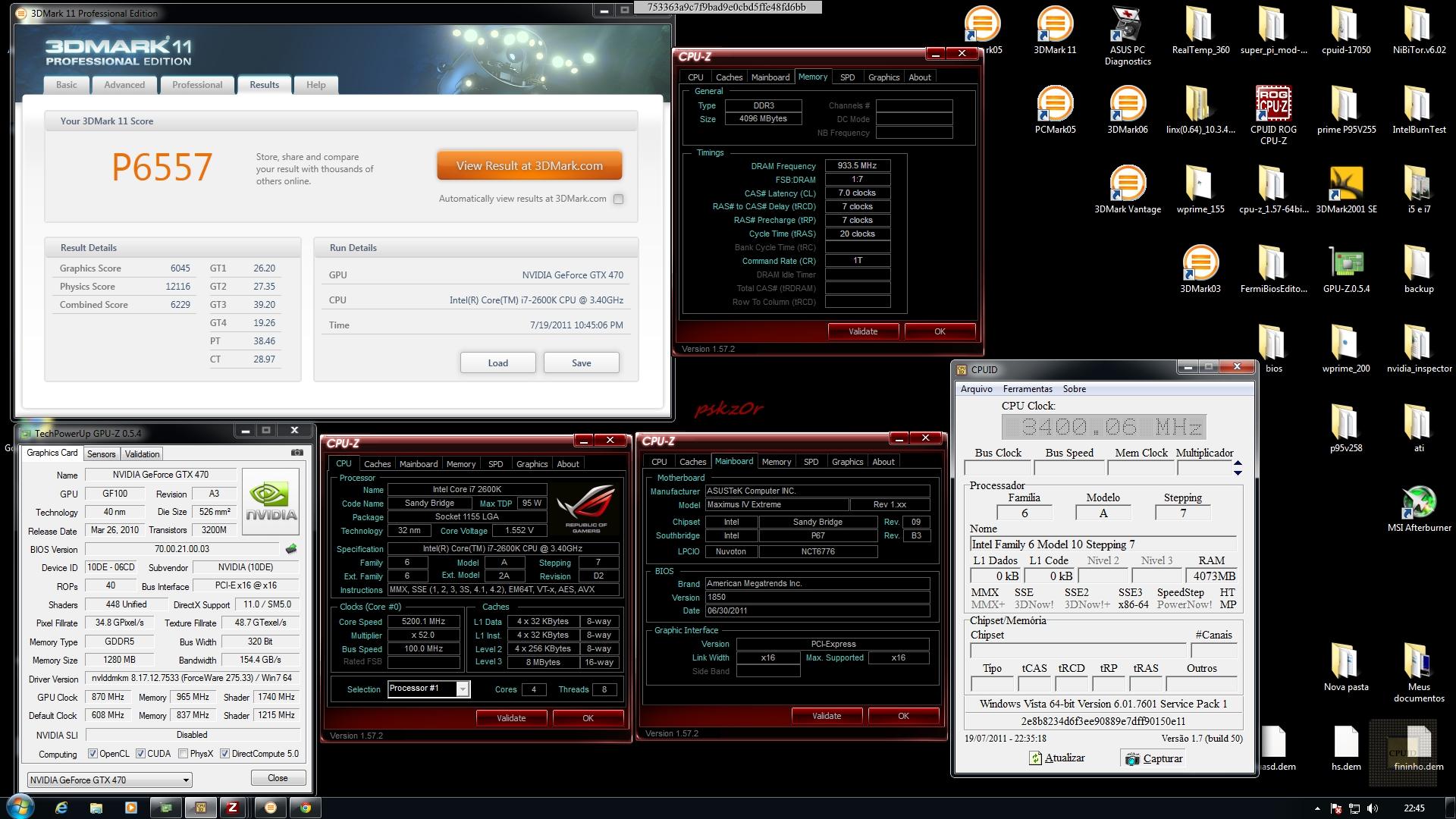Click the network tray icon

[1354, 808]
